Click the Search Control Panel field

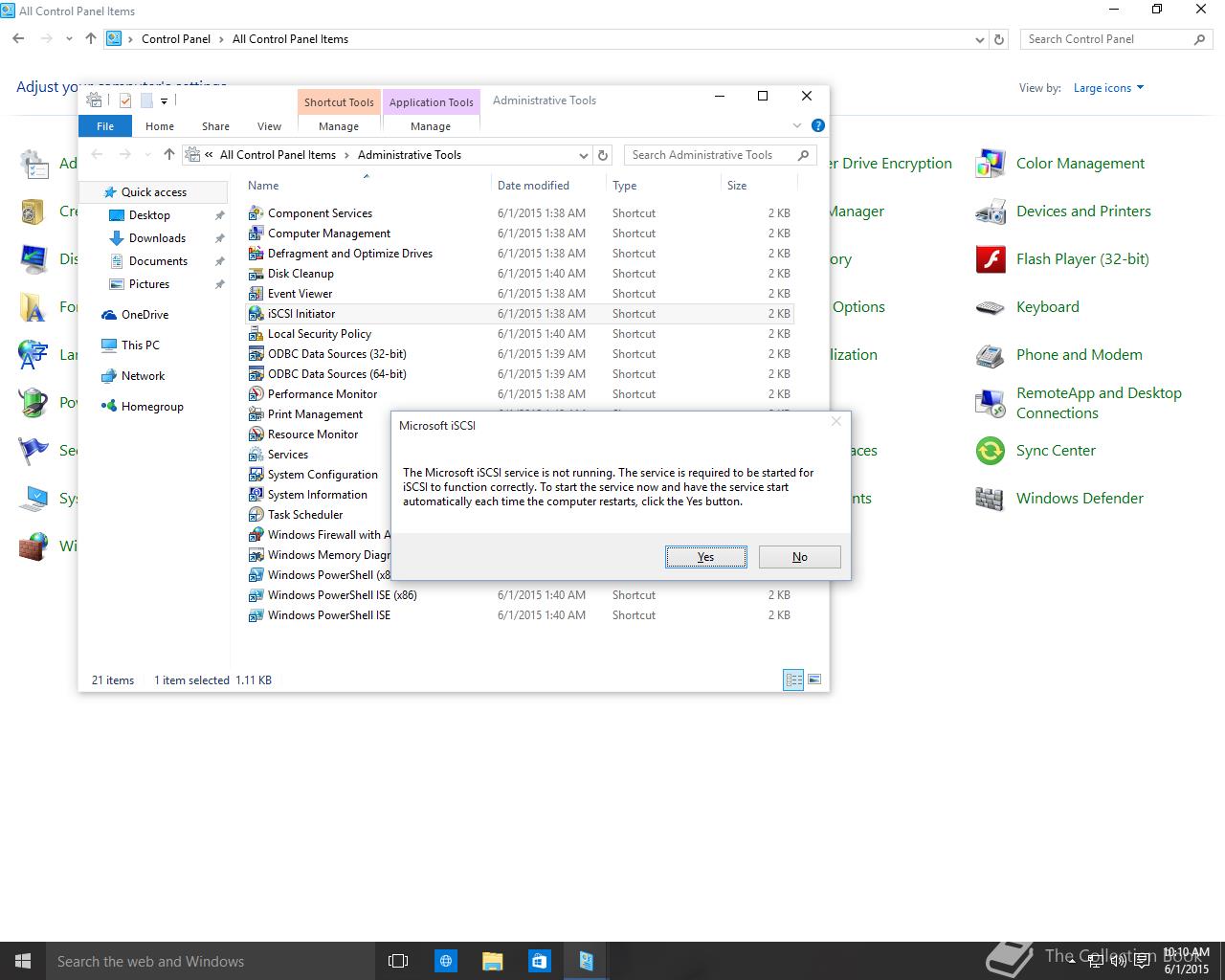coord(1116,39)
